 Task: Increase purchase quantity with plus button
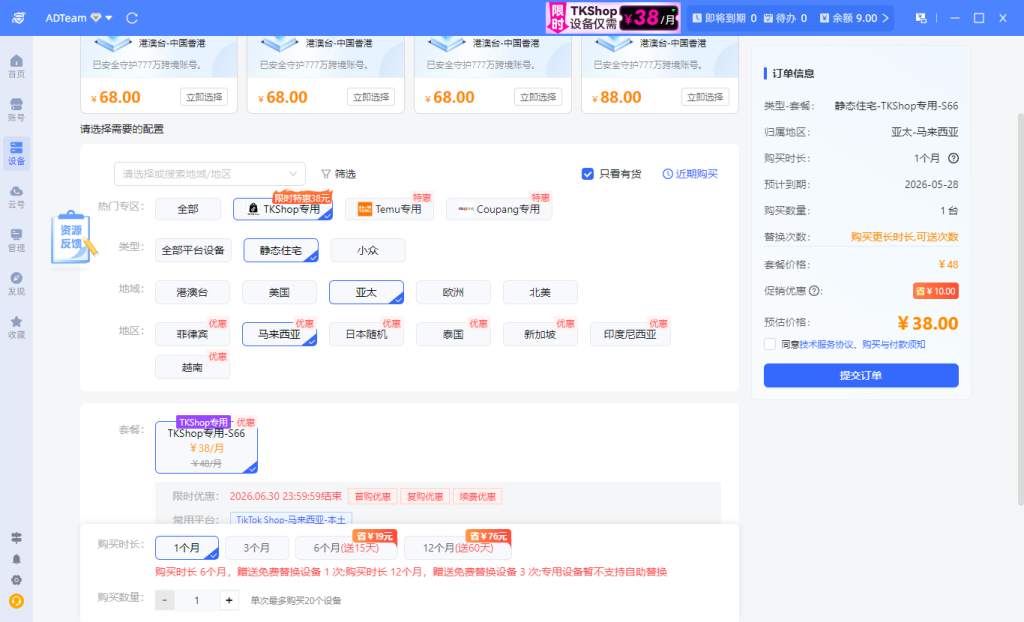click(229, 600)
